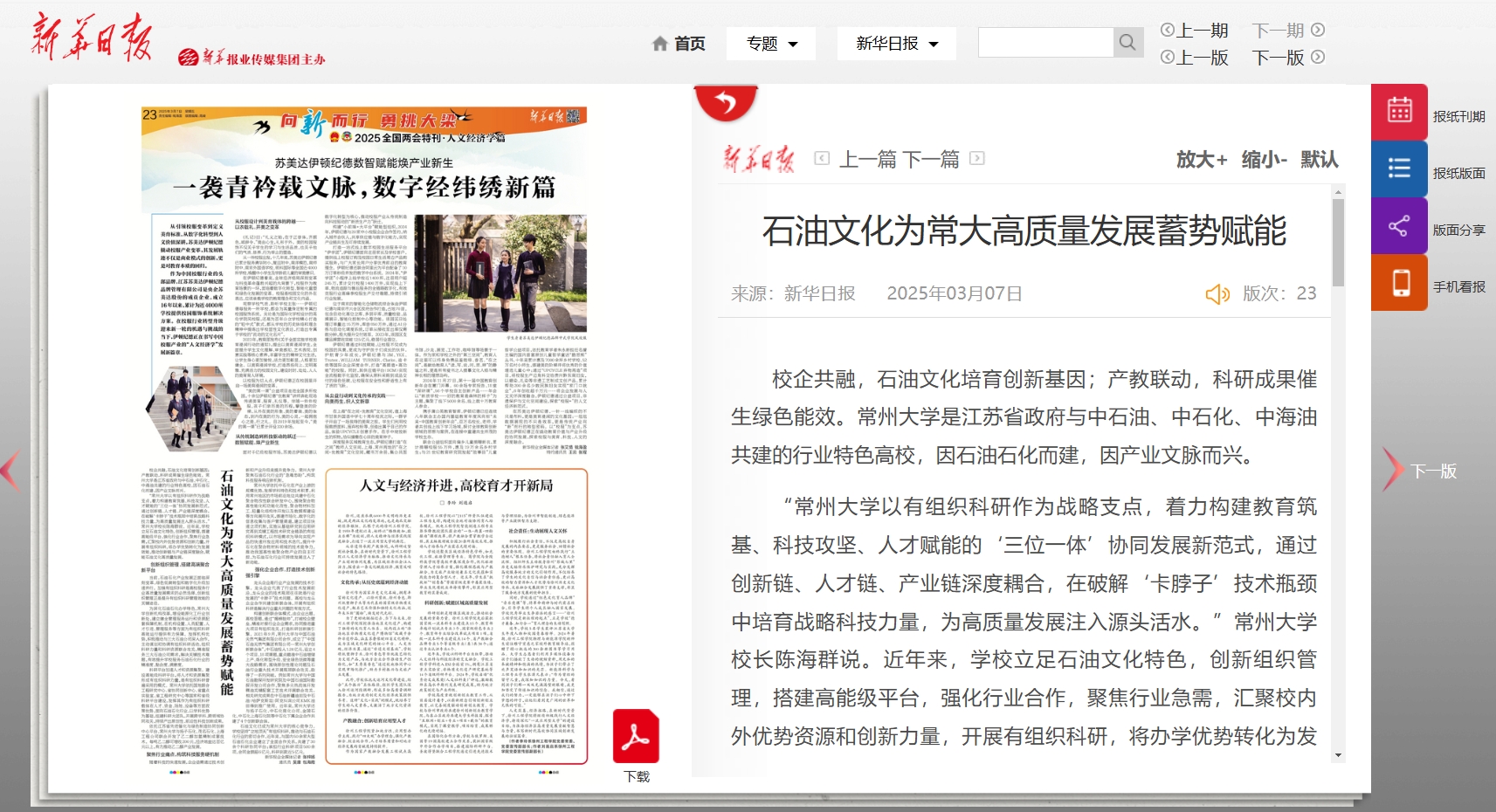Click 放大+ to enlarge text
Screen dimensions: 1496x812
click(1201, 160)
